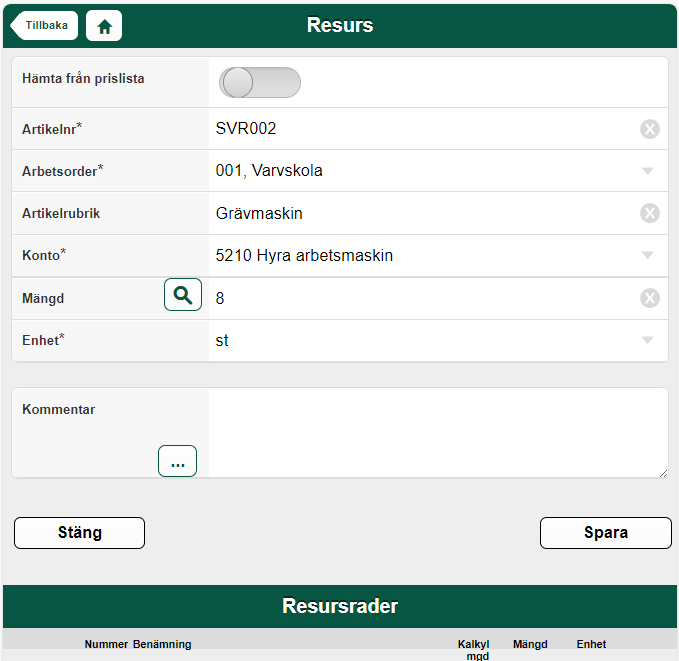The height and width of the screenshot is (661, 679).
Task: Click the Kalkyl mgd column header
Action: [x=474, y=650]
